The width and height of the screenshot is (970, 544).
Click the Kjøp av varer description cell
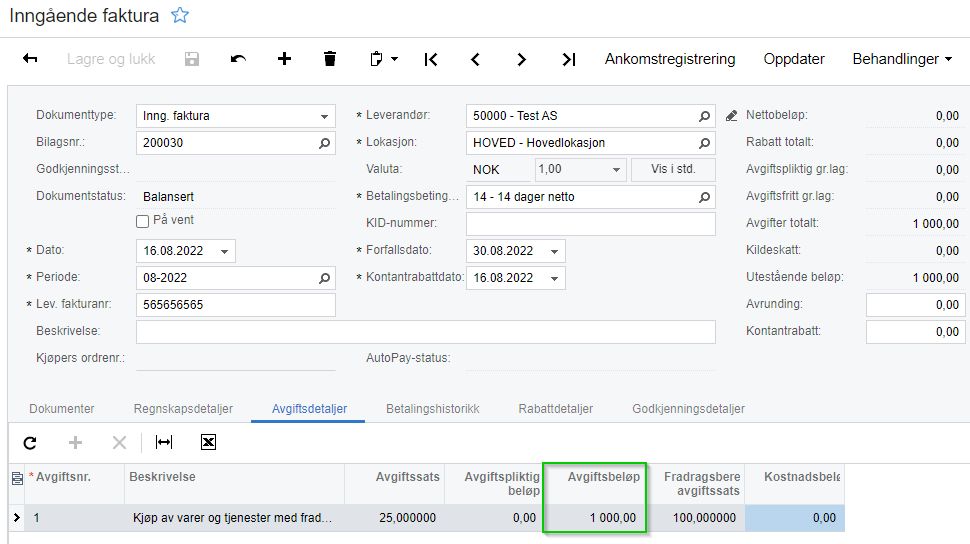(234, 518)
